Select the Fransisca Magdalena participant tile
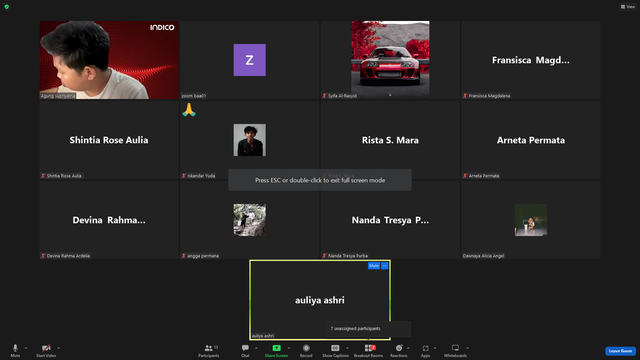Viewport: 640px width, 360px height. click(531, 60)
